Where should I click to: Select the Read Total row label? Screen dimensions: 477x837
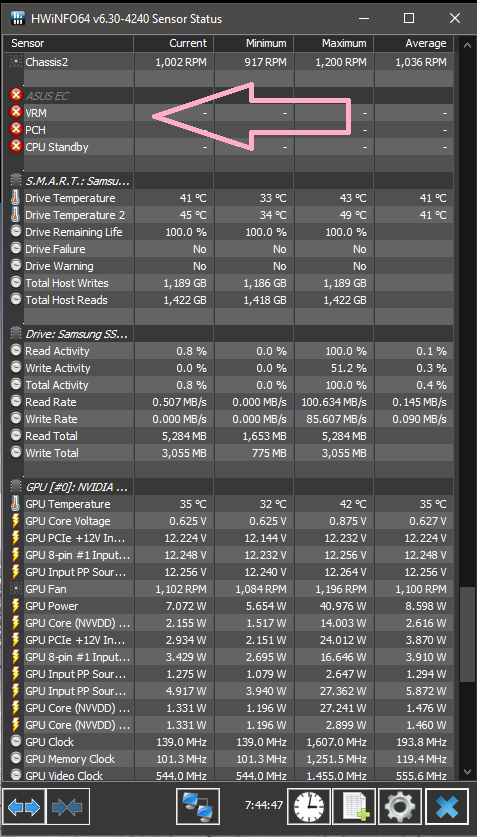51,436
